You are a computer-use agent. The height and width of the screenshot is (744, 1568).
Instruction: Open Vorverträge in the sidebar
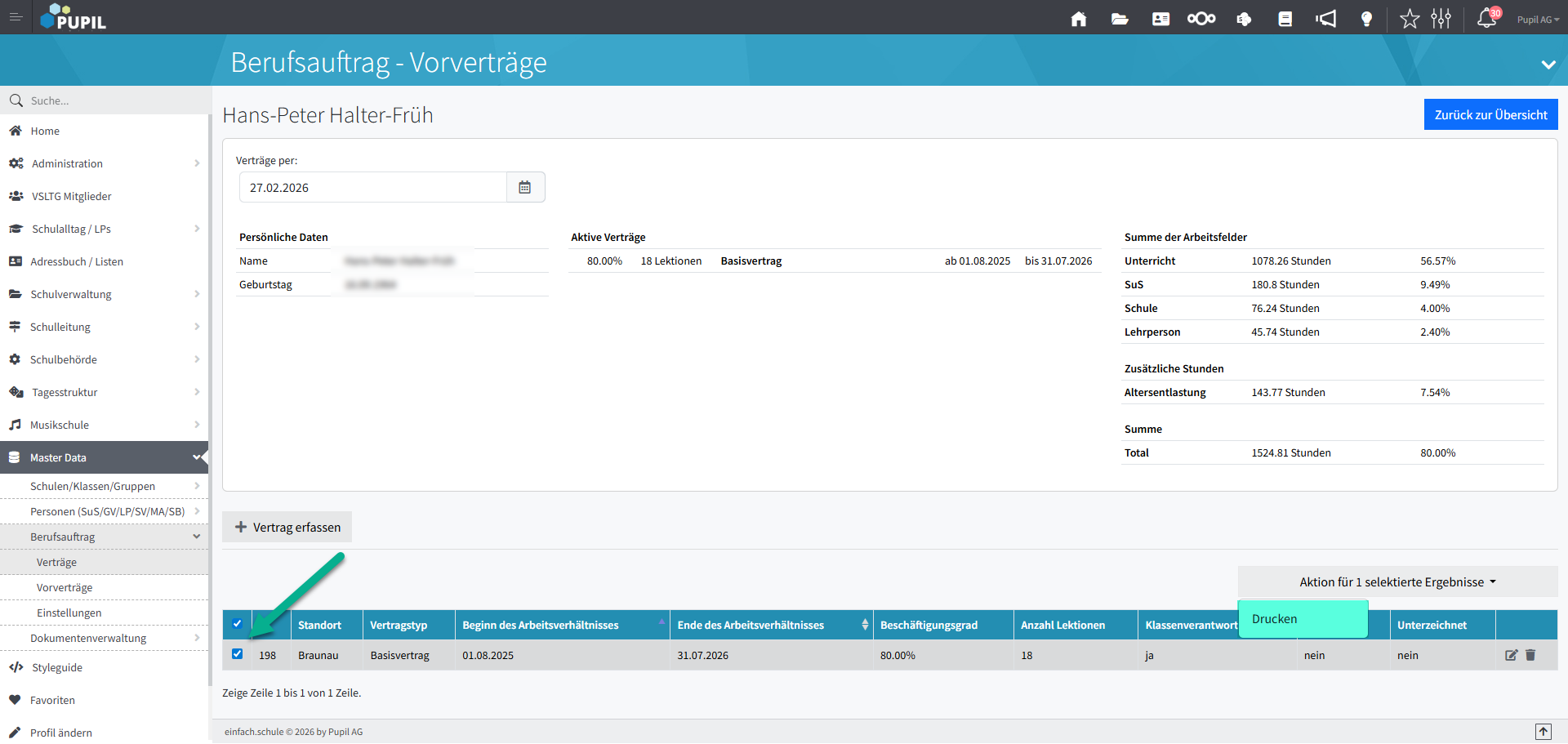[x=65, y=588]
